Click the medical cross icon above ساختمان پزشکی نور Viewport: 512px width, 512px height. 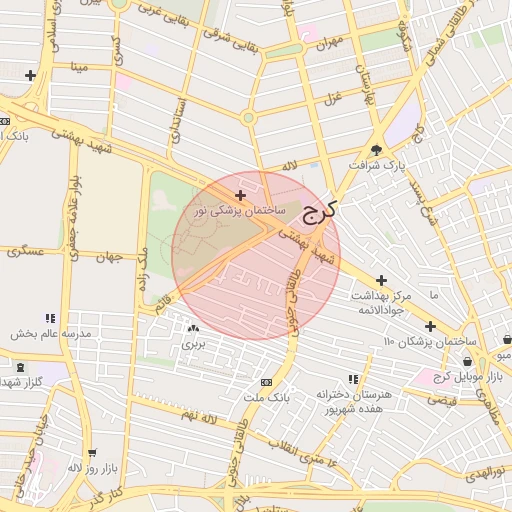point(240,195)
